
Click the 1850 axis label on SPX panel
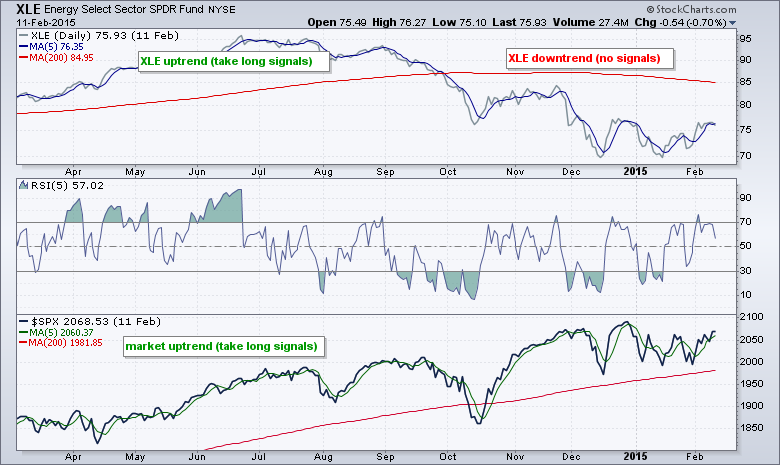(751, 428)
